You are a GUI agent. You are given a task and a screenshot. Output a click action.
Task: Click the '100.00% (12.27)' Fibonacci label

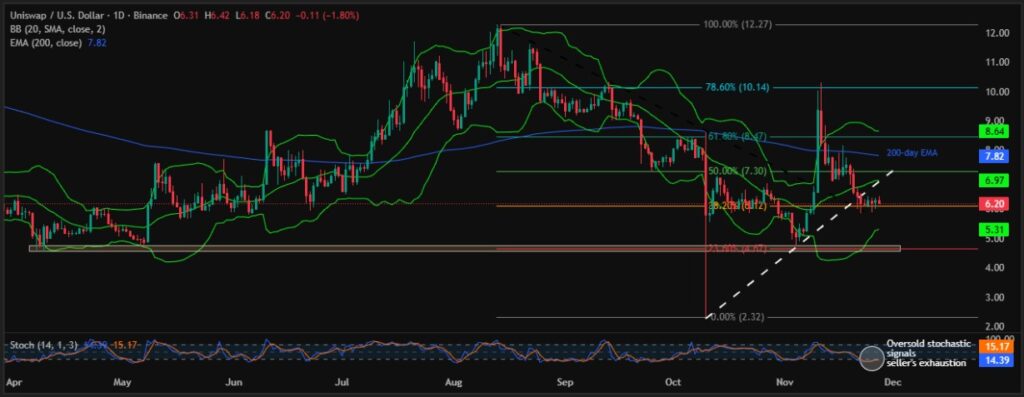(737, 24)
